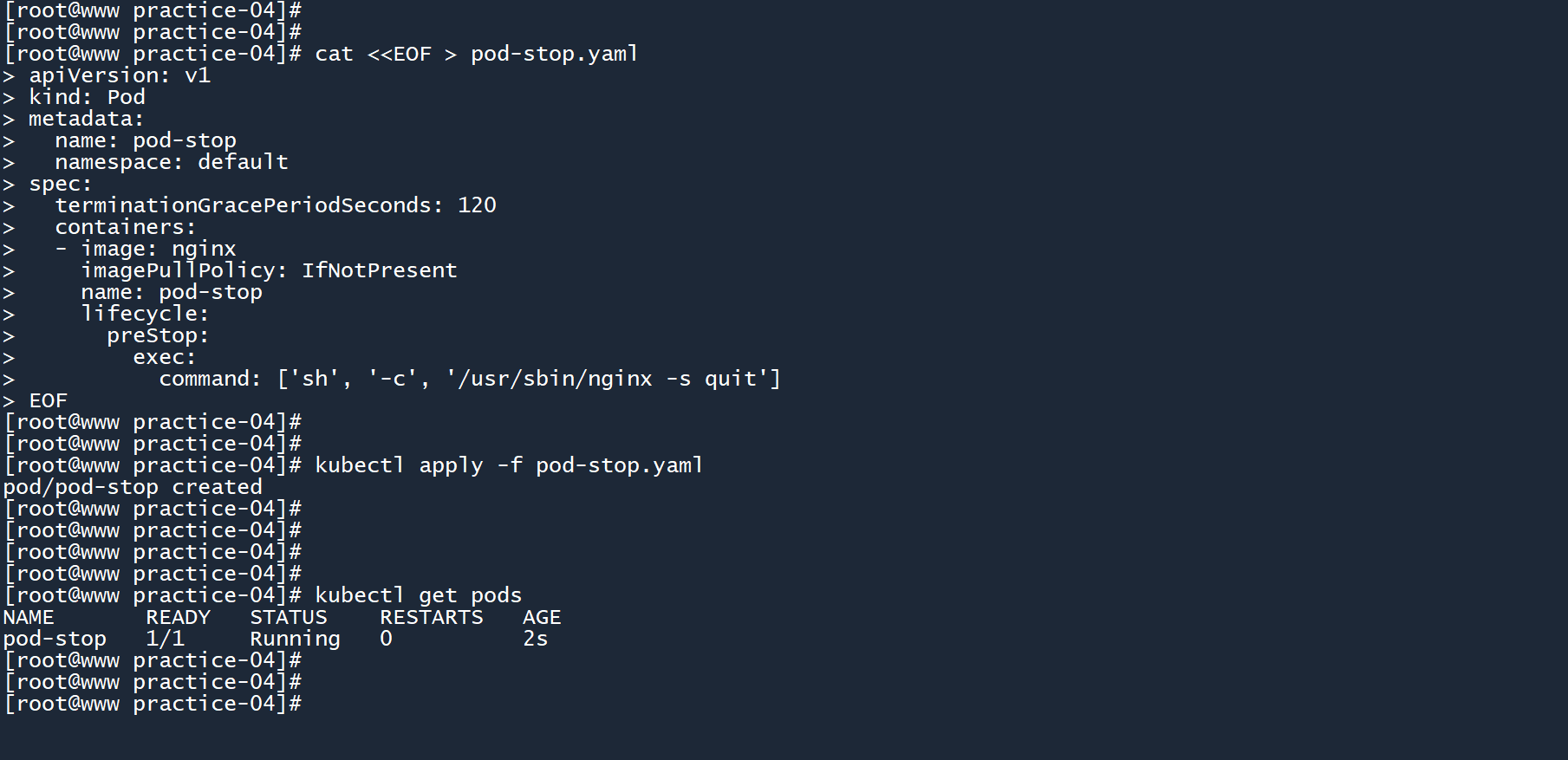The image size is (1568, 760).
Task: Click the 'namespace: default' text
Action: coord(171,162)
